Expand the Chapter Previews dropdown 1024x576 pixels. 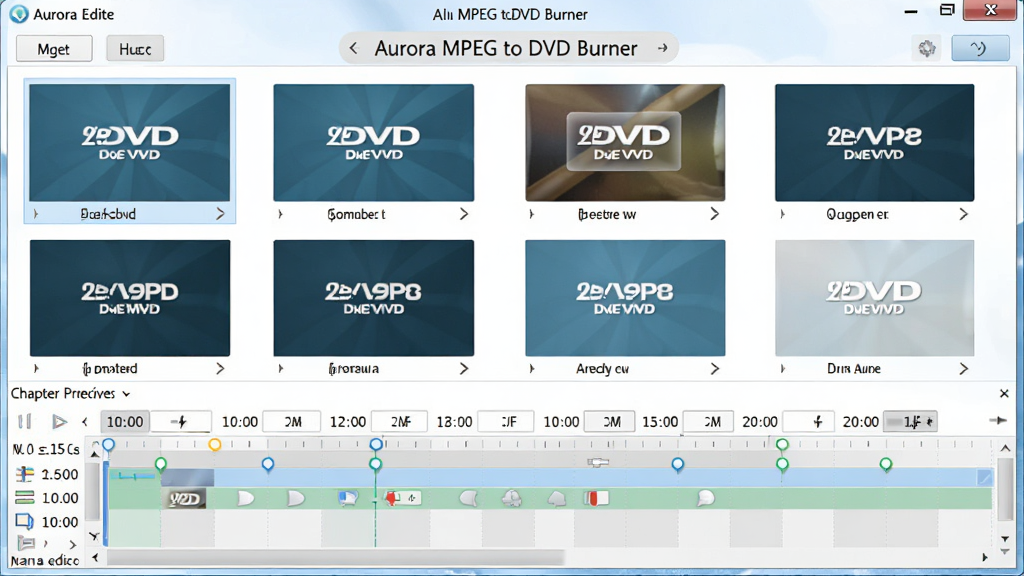(x=126, y=394)
